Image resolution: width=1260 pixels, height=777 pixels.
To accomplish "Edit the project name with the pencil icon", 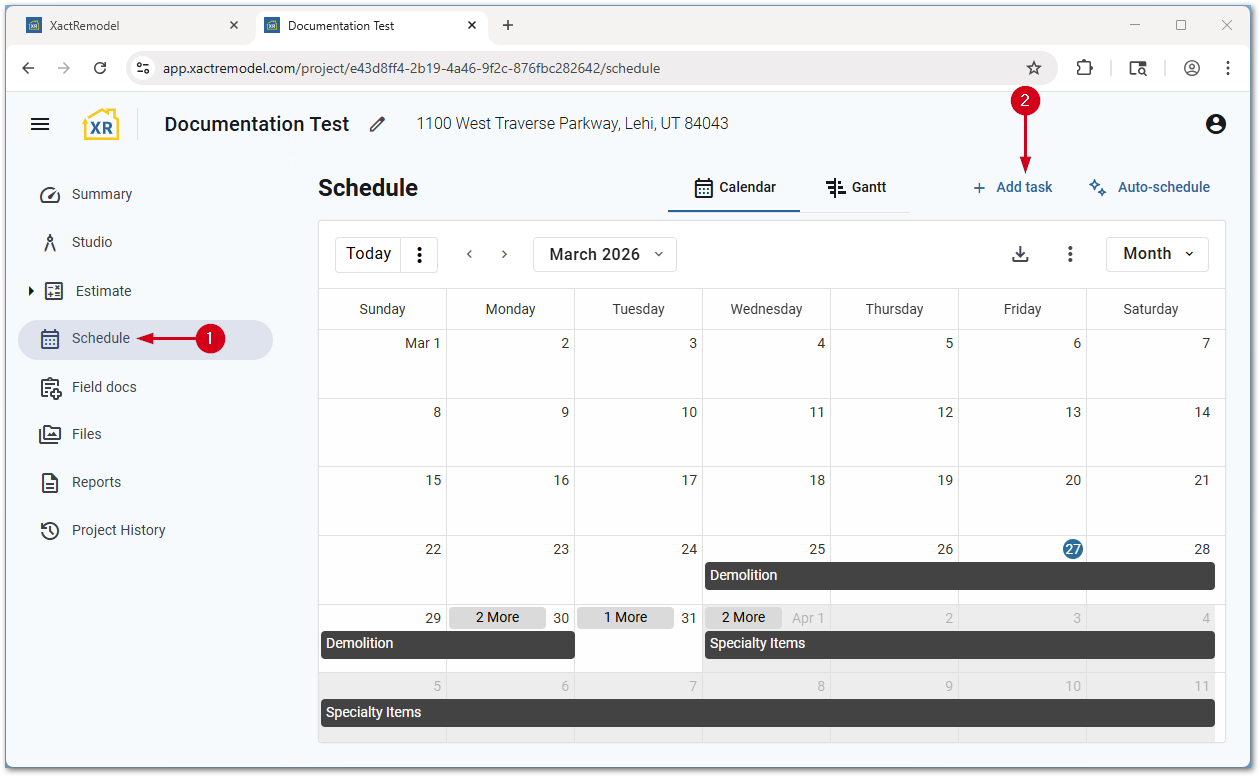I will tap(377, 123).
